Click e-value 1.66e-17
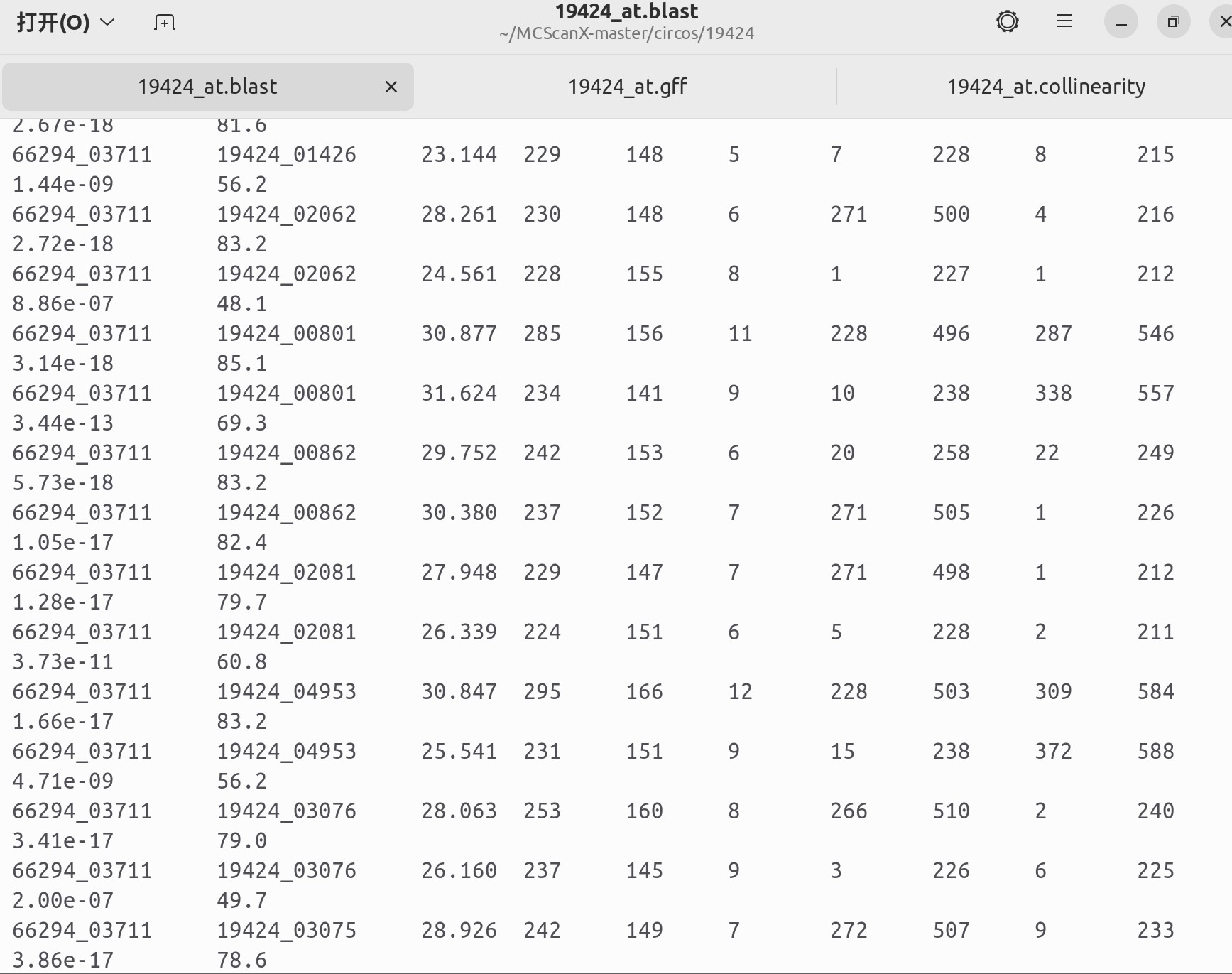 coord(63,722)
